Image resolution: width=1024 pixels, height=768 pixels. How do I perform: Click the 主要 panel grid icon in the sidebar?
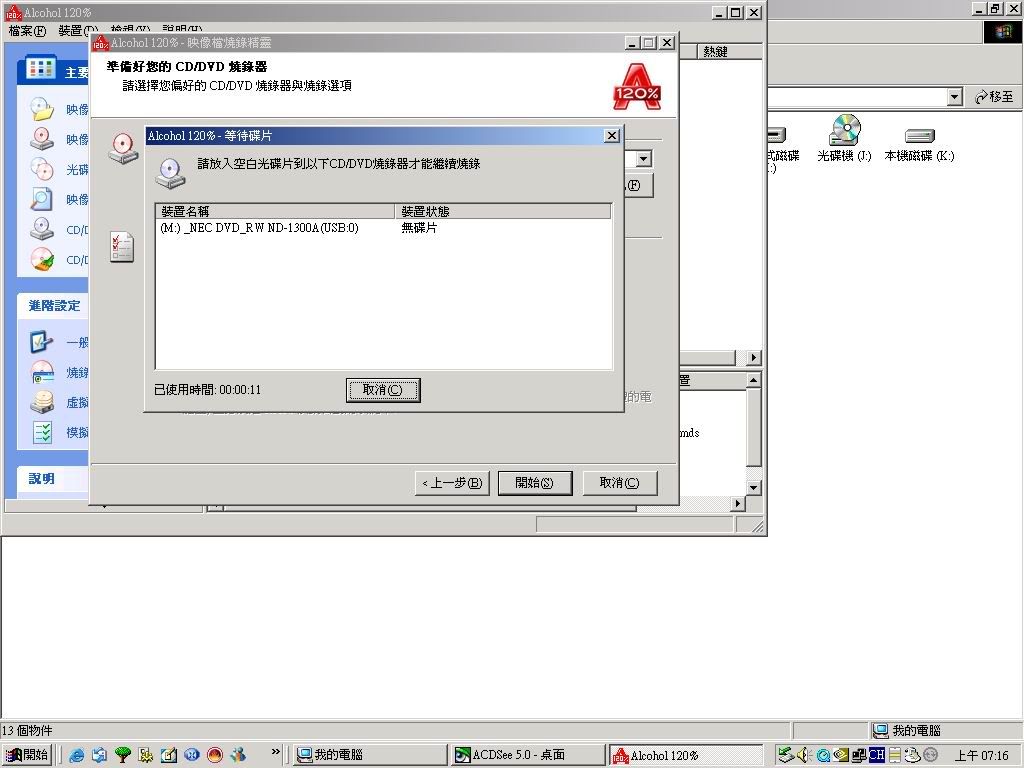coord(40,69)
